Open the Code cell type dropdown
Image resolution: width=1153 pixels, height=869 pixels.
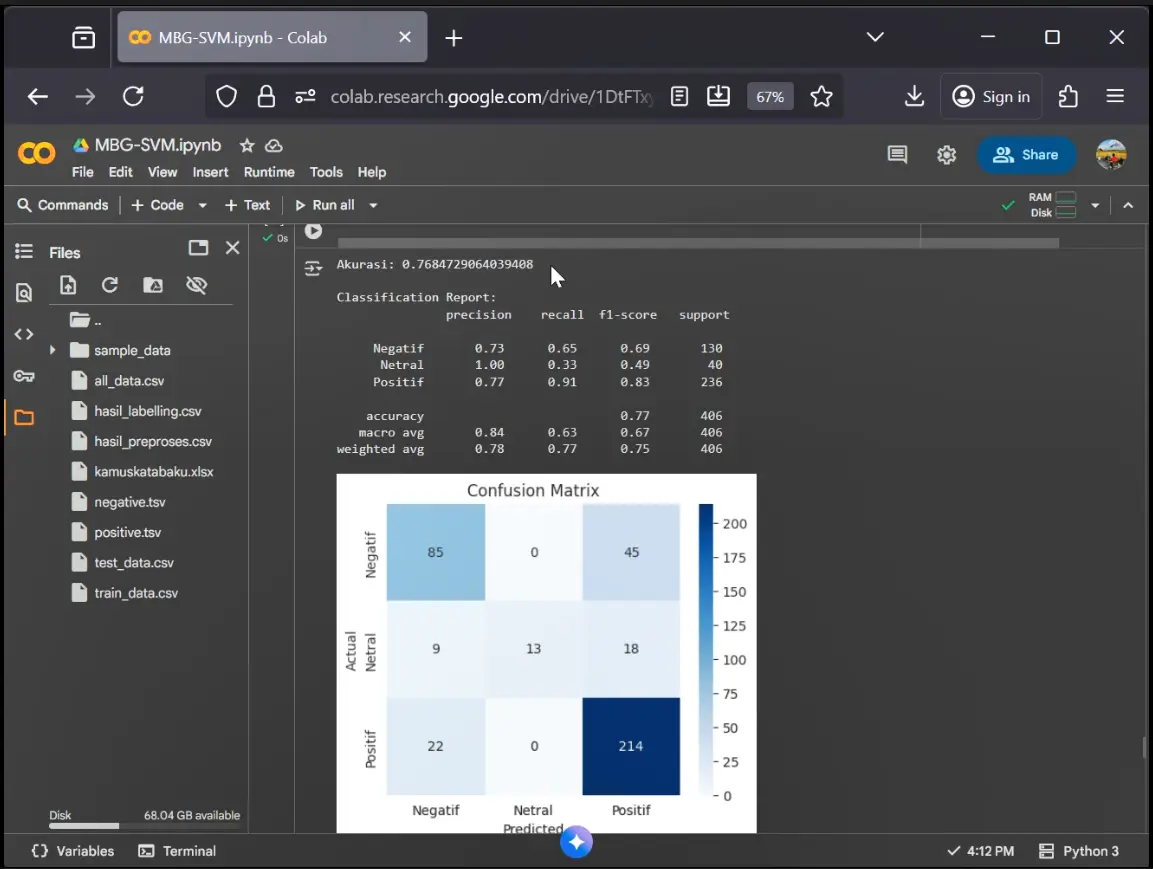(201, 205)
